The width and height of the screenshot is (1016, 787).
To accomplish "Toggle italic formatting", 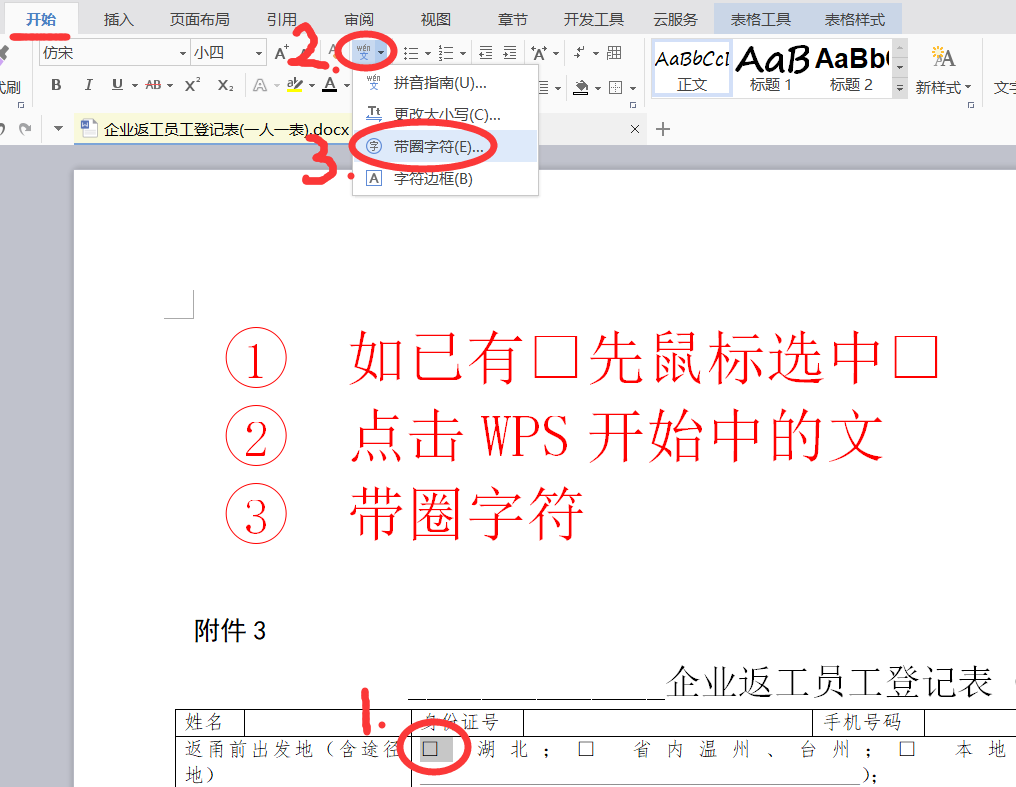I will click(x=88, y=85).
